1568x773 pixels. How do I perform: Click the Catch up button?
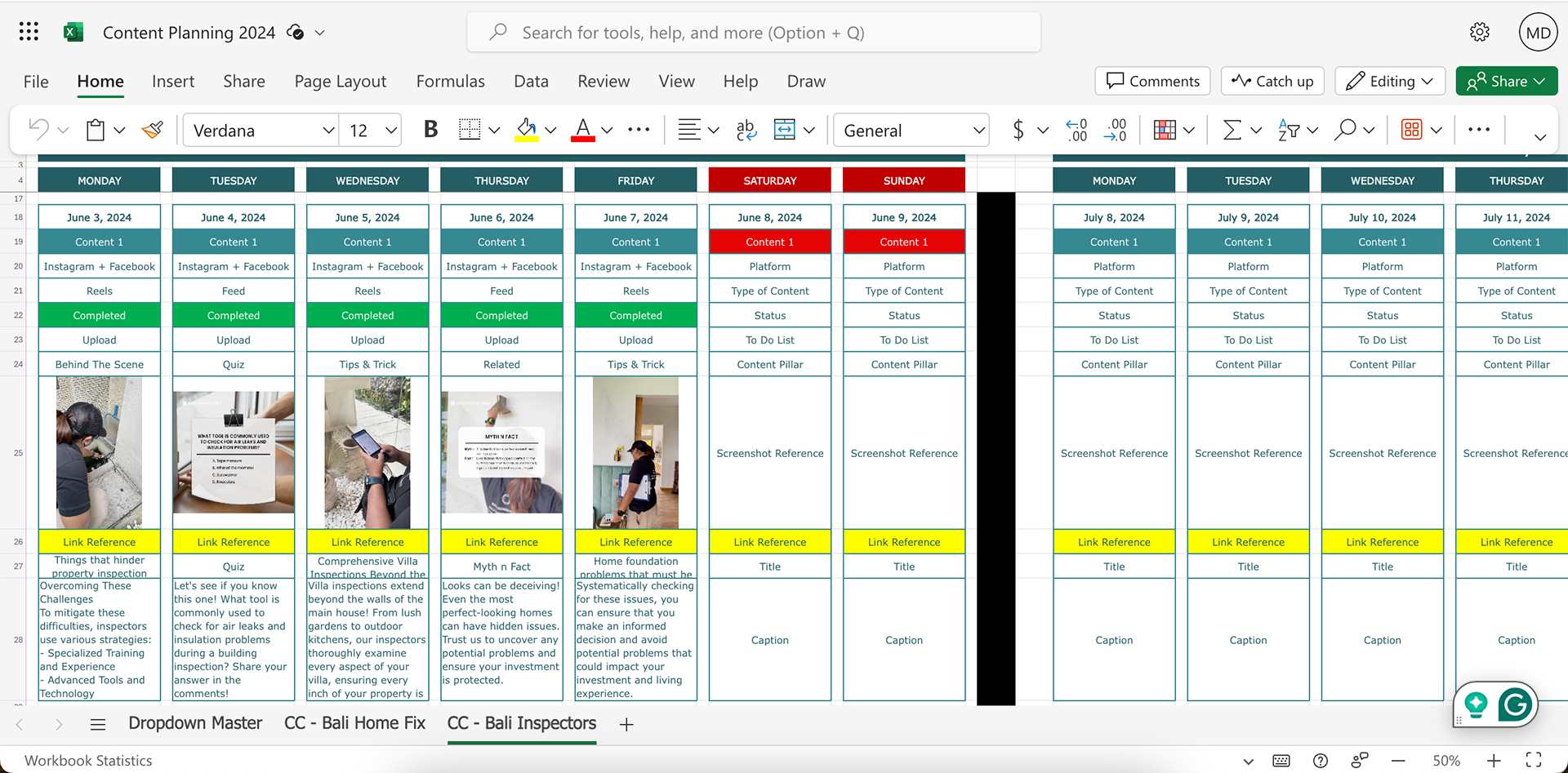(1272, 81)
